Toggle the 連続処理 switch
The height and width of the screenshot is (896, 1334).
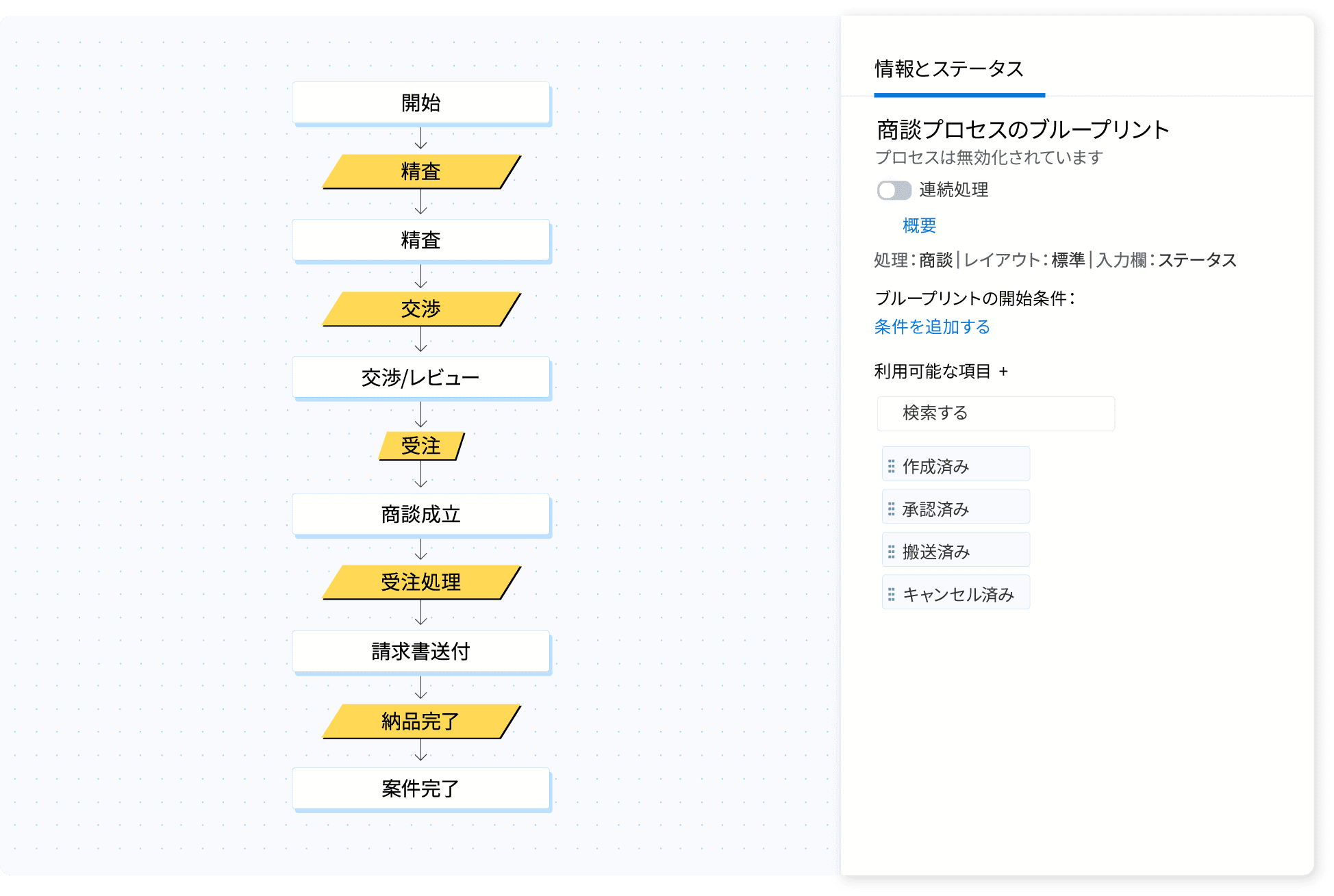click(894, 190)
